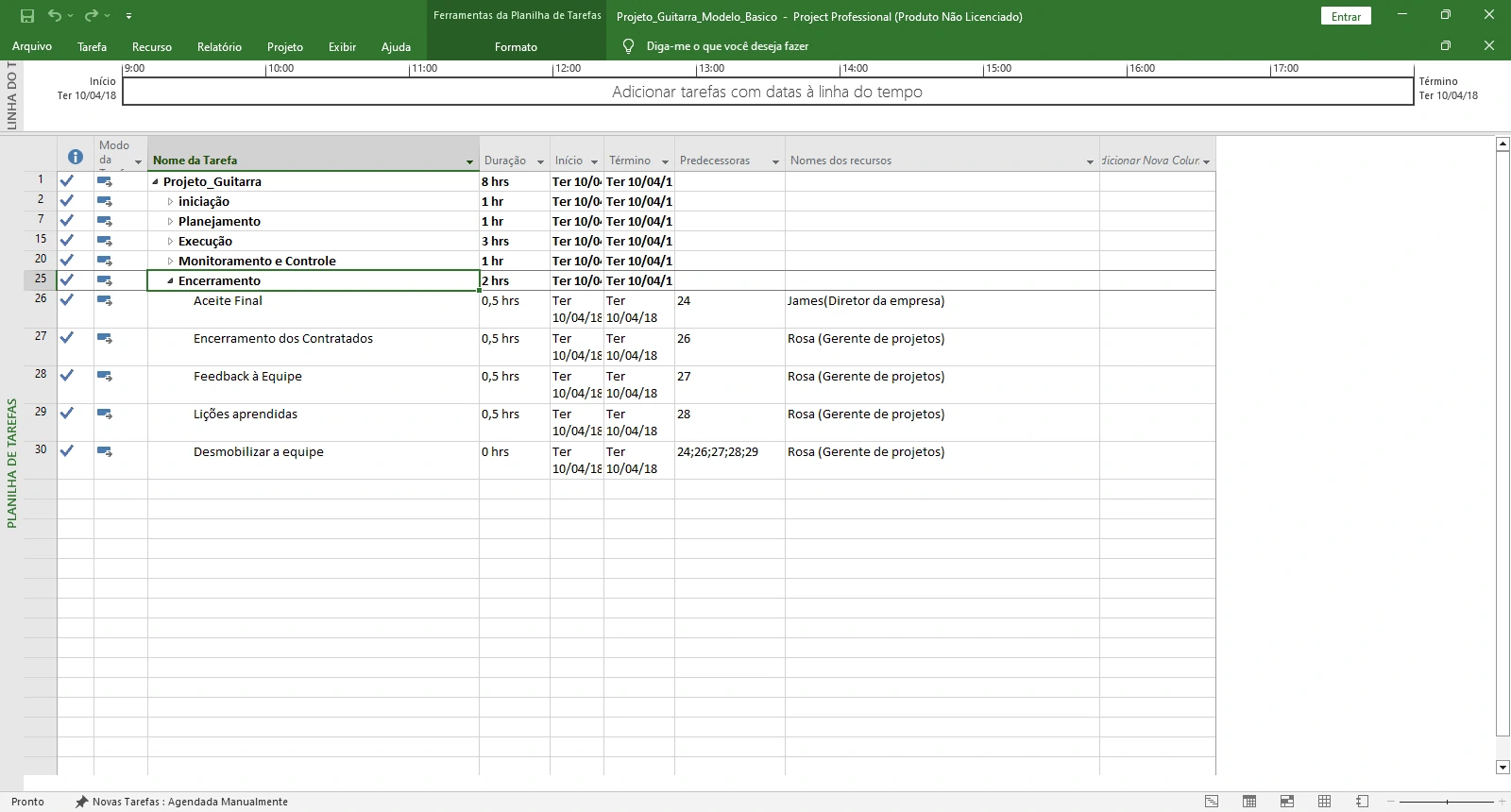
Task: Open Customize Quick Access Toolbar menu
Action: 128,16
